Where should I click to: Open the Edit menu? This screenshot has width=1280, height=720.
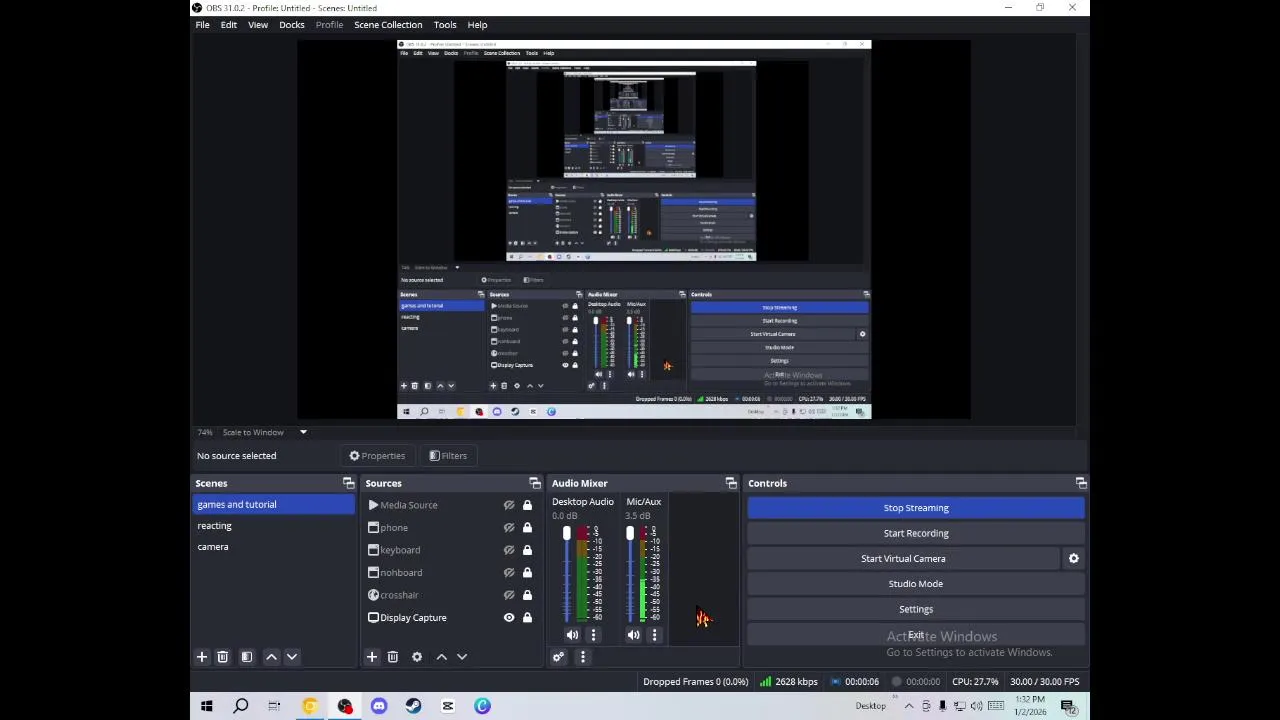click(x=229, y=25)
